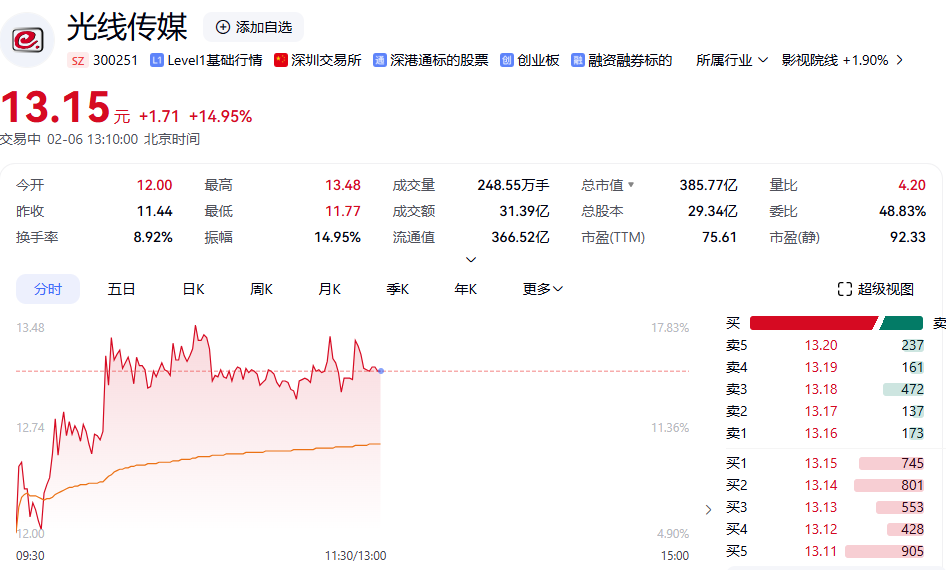This screenshot has width=946, height=570.
Task: Click 总市值 value 385.77亿
Action: (708, 185)
